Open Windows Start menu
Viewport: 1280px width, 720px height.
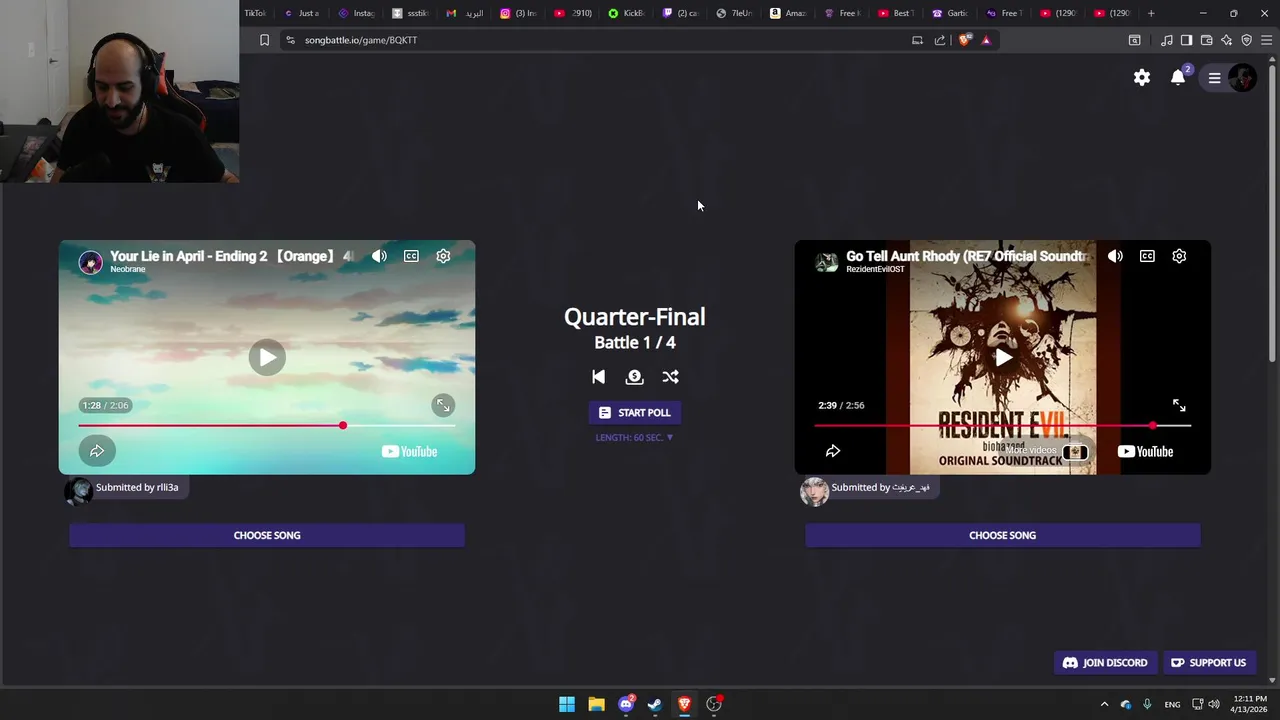tap(567, 704)
